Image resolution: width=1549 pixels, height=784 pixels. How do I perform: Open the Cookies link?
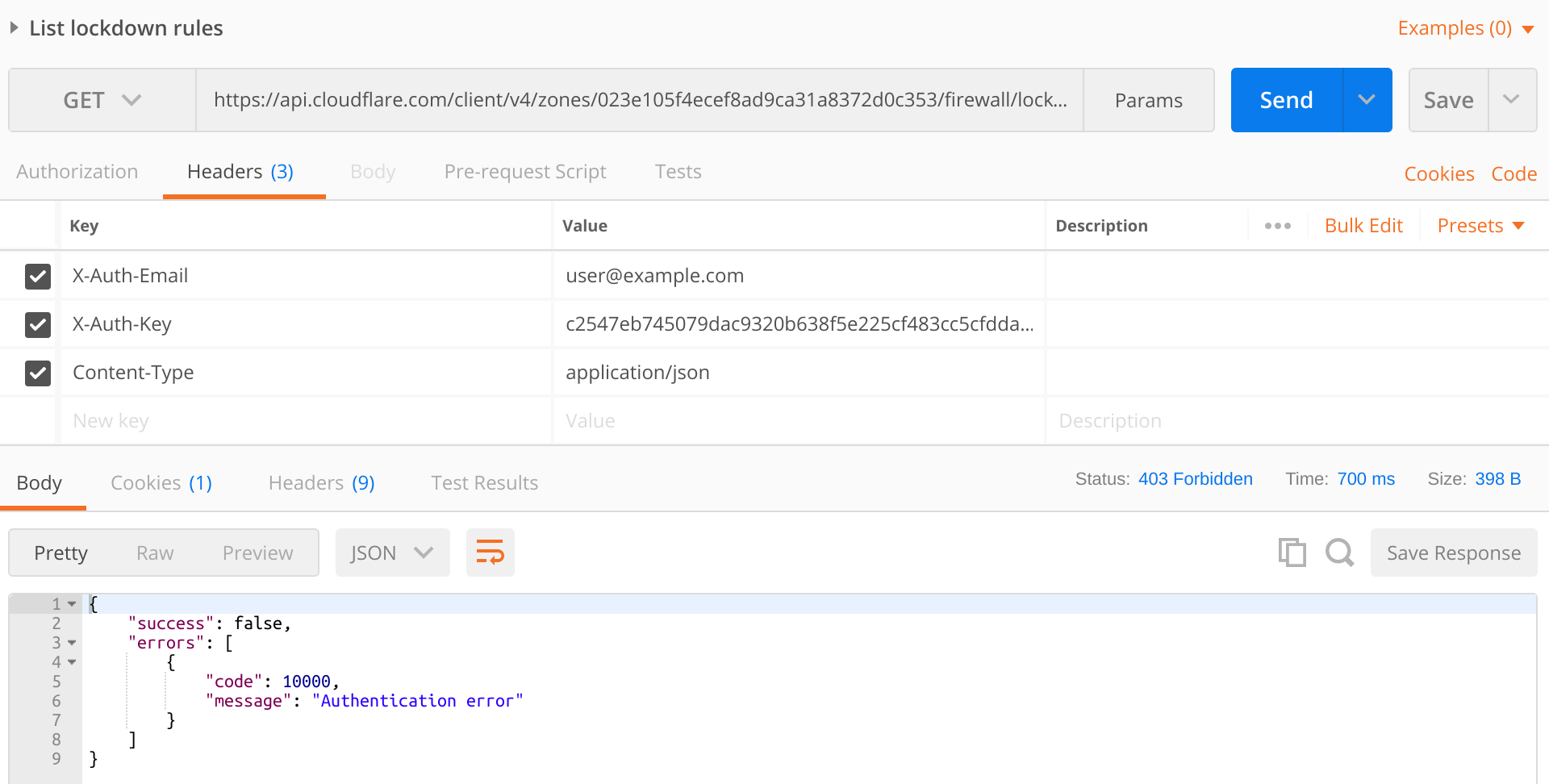click(x=1438, y=174)
